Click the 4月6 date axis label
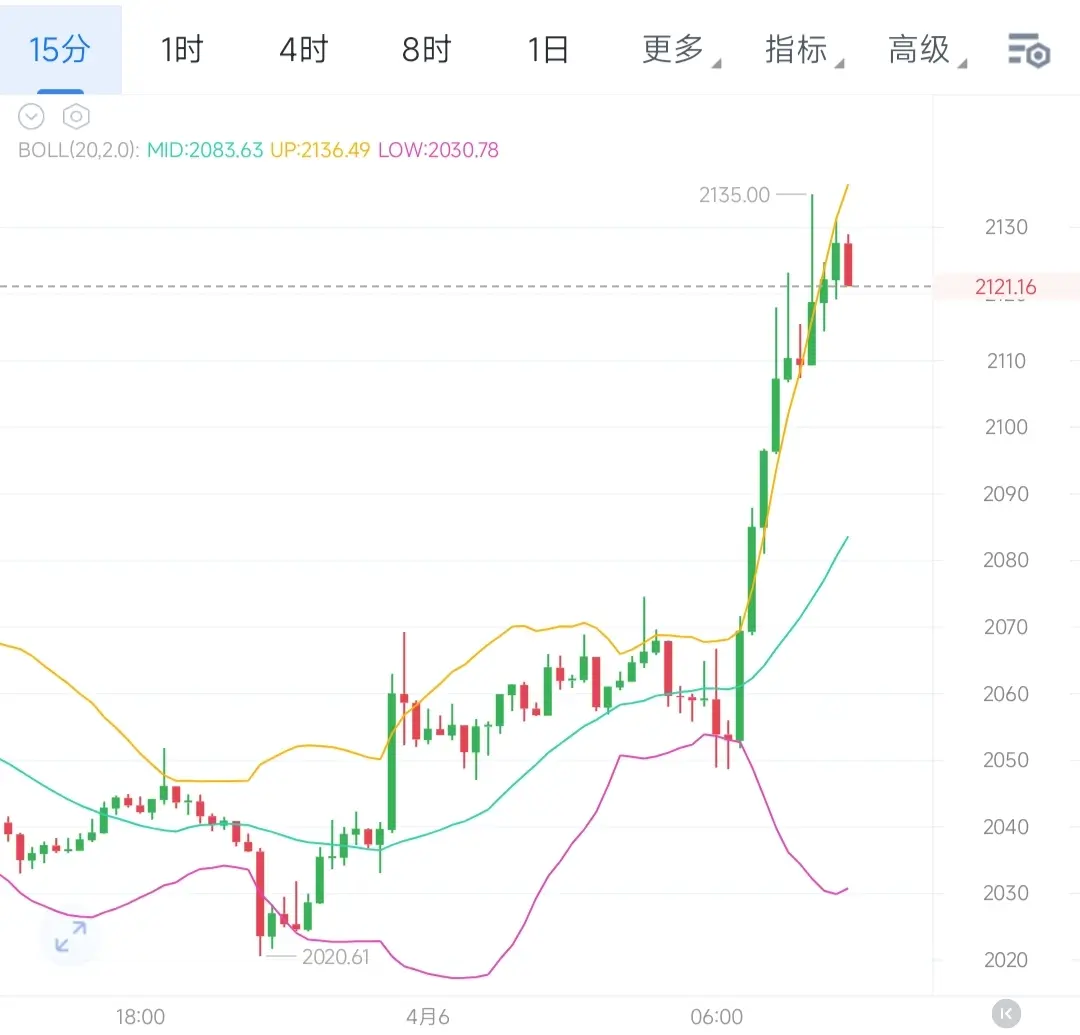This screenshot has height=1035, width=1080. pos(428,1016)
